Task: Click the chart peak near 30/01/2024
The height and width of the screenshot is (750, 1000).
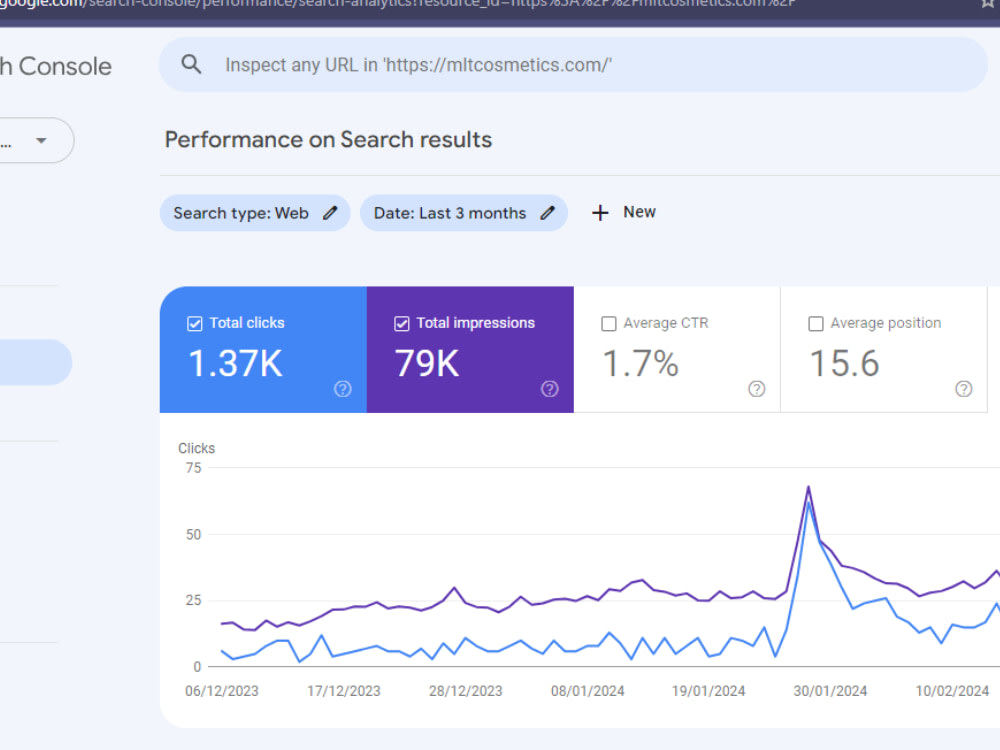Action: tap(809, 488)
